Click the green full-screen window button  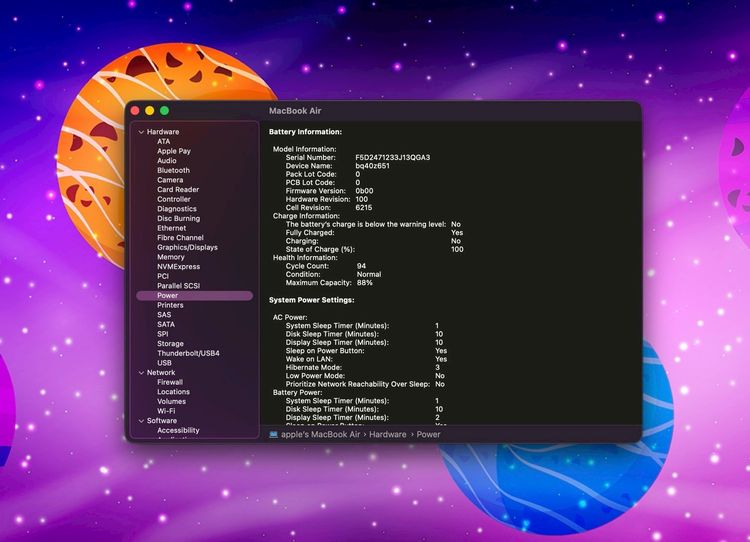(164, 110)
